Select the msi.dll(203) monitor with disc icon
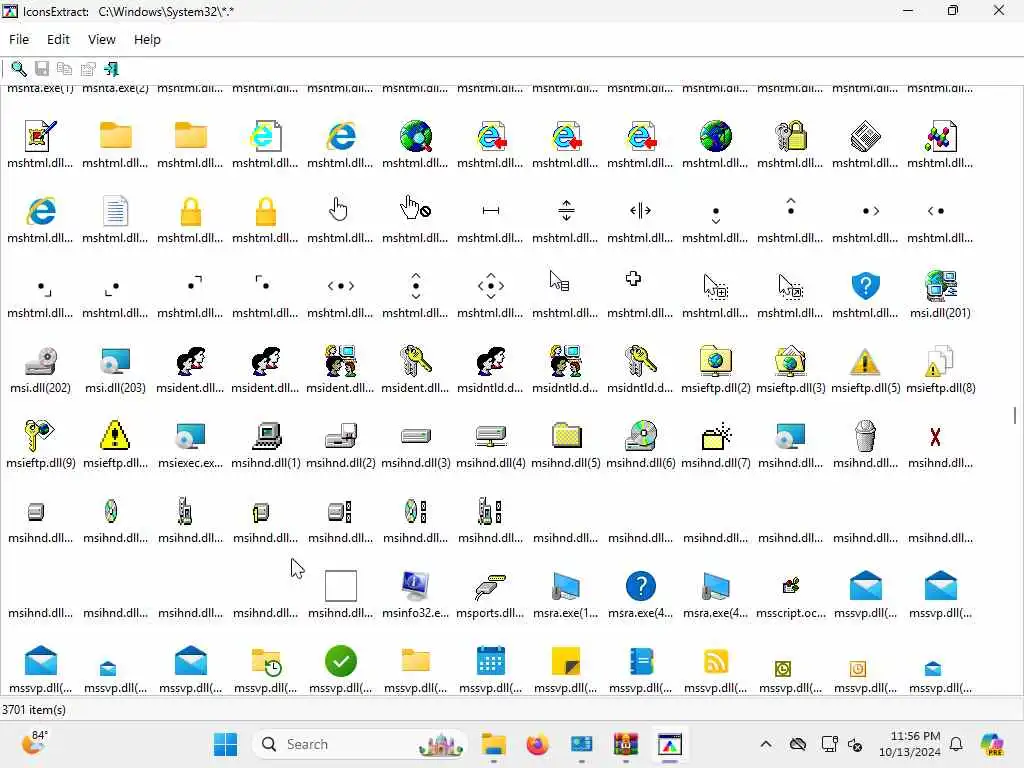This screenshot has width=1024, height=768. click(x=116, y=360)
